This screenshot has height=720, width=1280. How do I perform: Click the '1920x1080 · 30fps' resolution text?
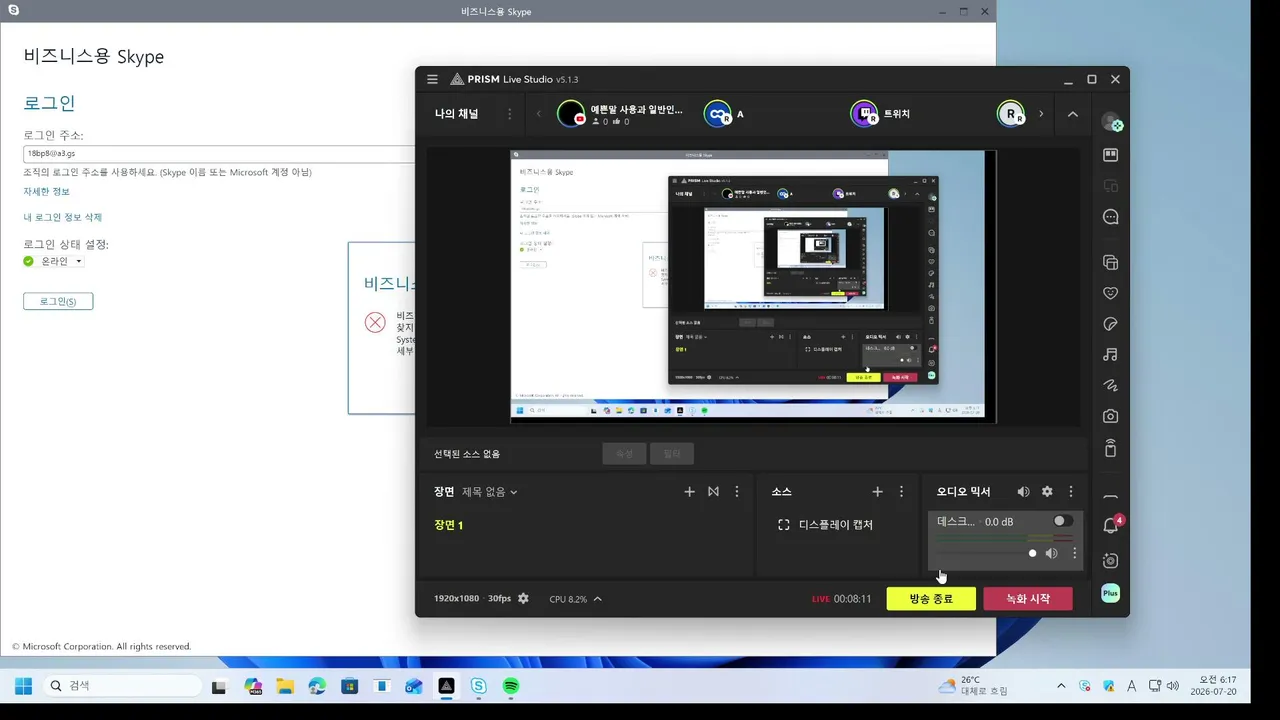tap(472, 599)
